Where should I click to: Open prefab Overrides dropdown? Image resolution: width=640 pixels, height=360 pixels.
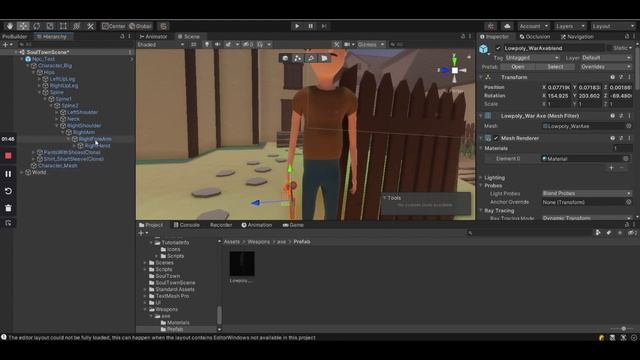tap(605, 67)
